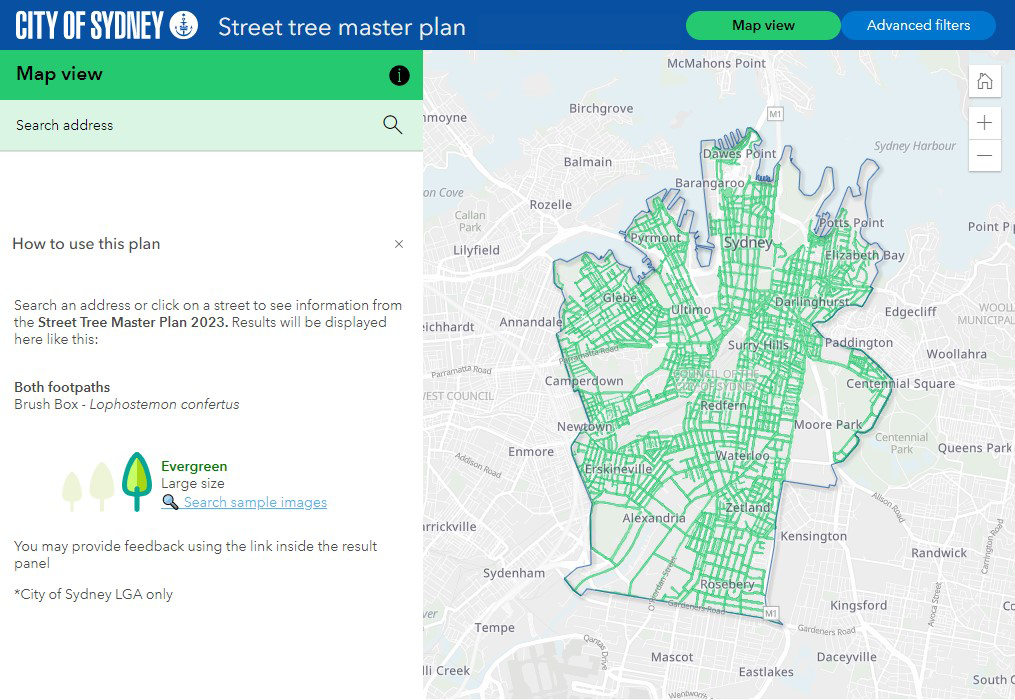Click the Newtown map label

point(585,427)
